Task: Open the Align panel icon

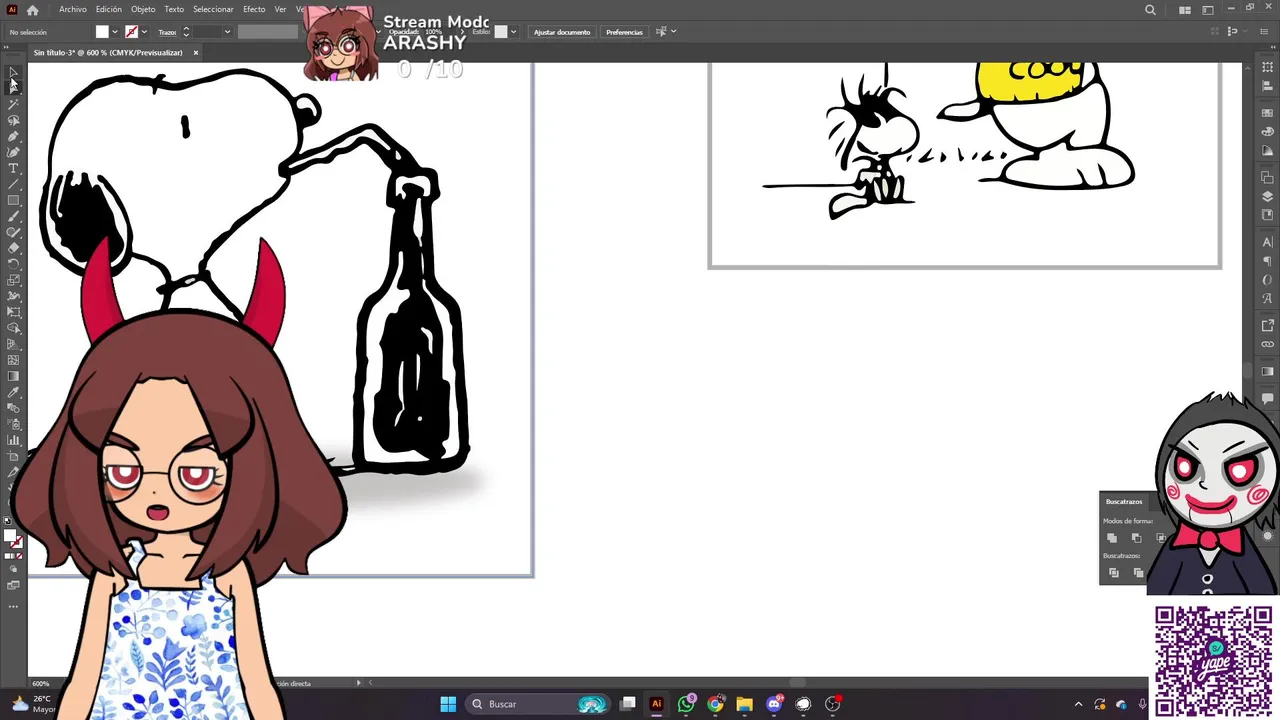Action: pyautogui.click(x=1267, y=86)
